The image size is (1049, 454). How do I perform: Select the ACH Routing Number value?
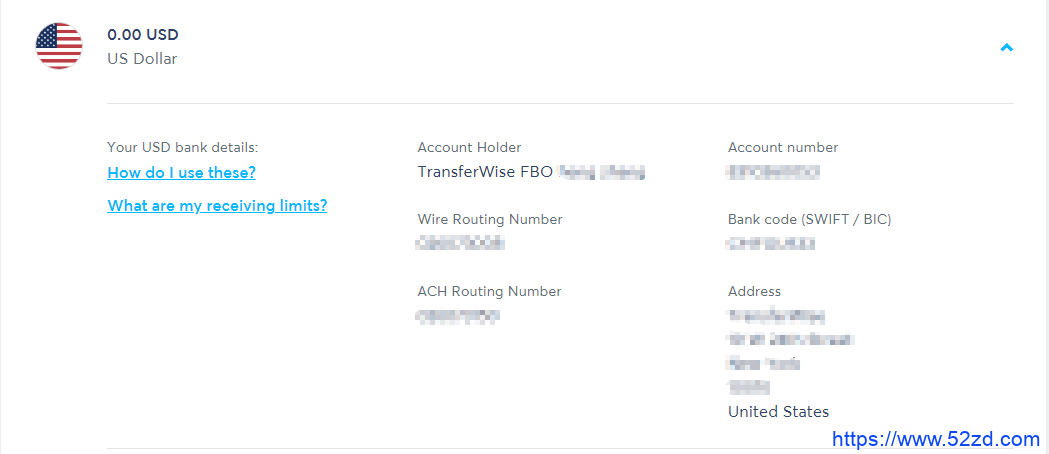pos(458,316)
